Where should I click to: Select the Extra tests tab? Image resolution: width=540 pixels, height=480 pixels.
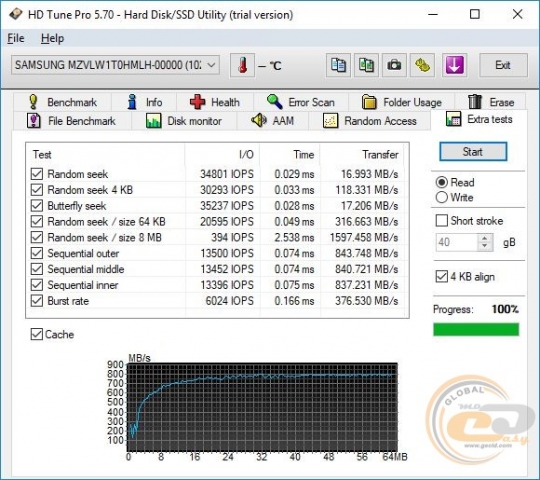tap(479, 119)
